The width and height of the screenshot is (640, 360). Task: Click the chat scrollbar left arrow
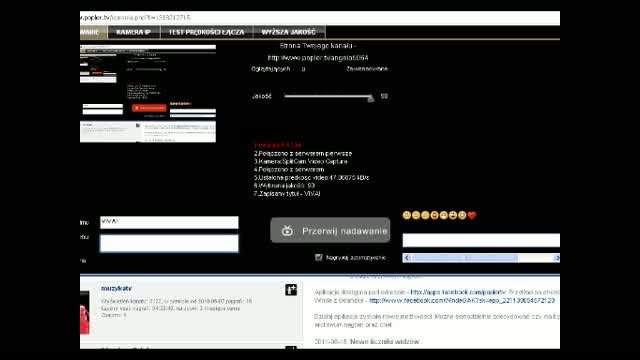pos(407,258)
